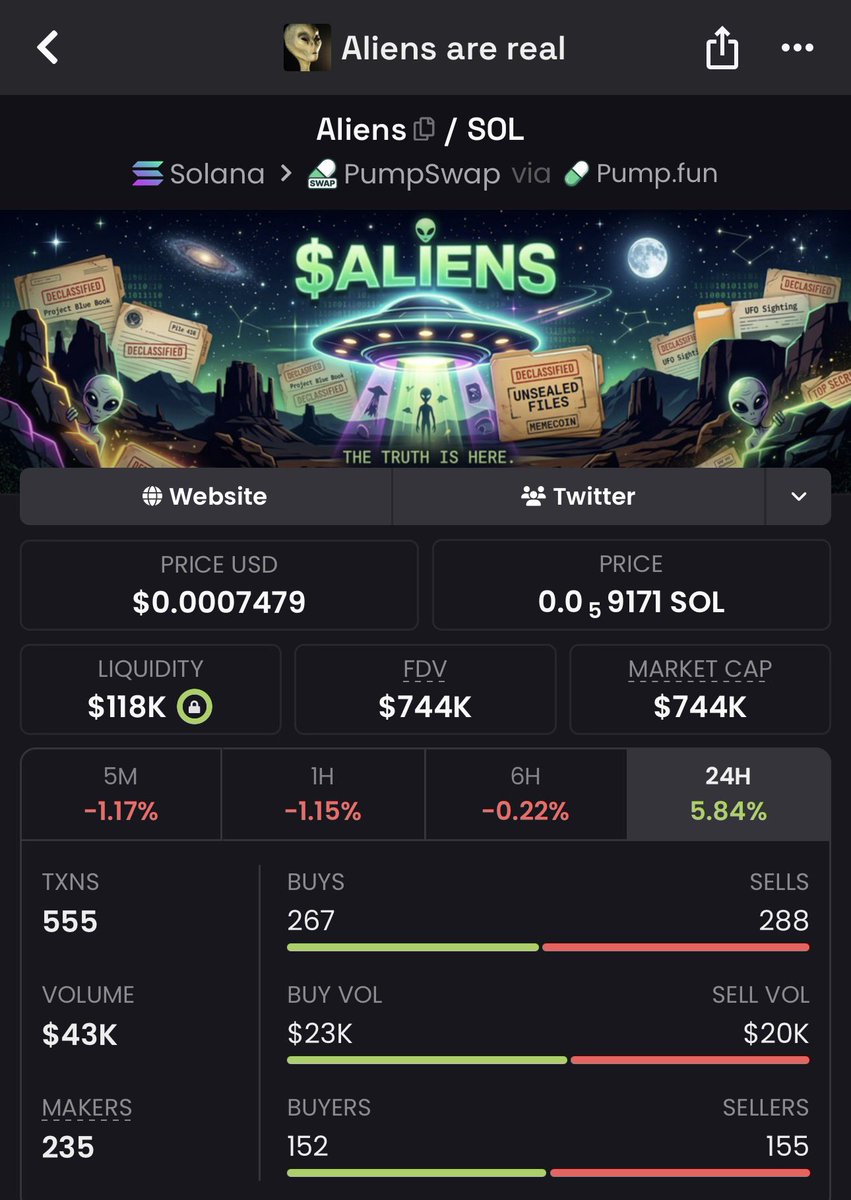Click the buys versus sells bar
851x1200 pixels.
coord(547,946)
